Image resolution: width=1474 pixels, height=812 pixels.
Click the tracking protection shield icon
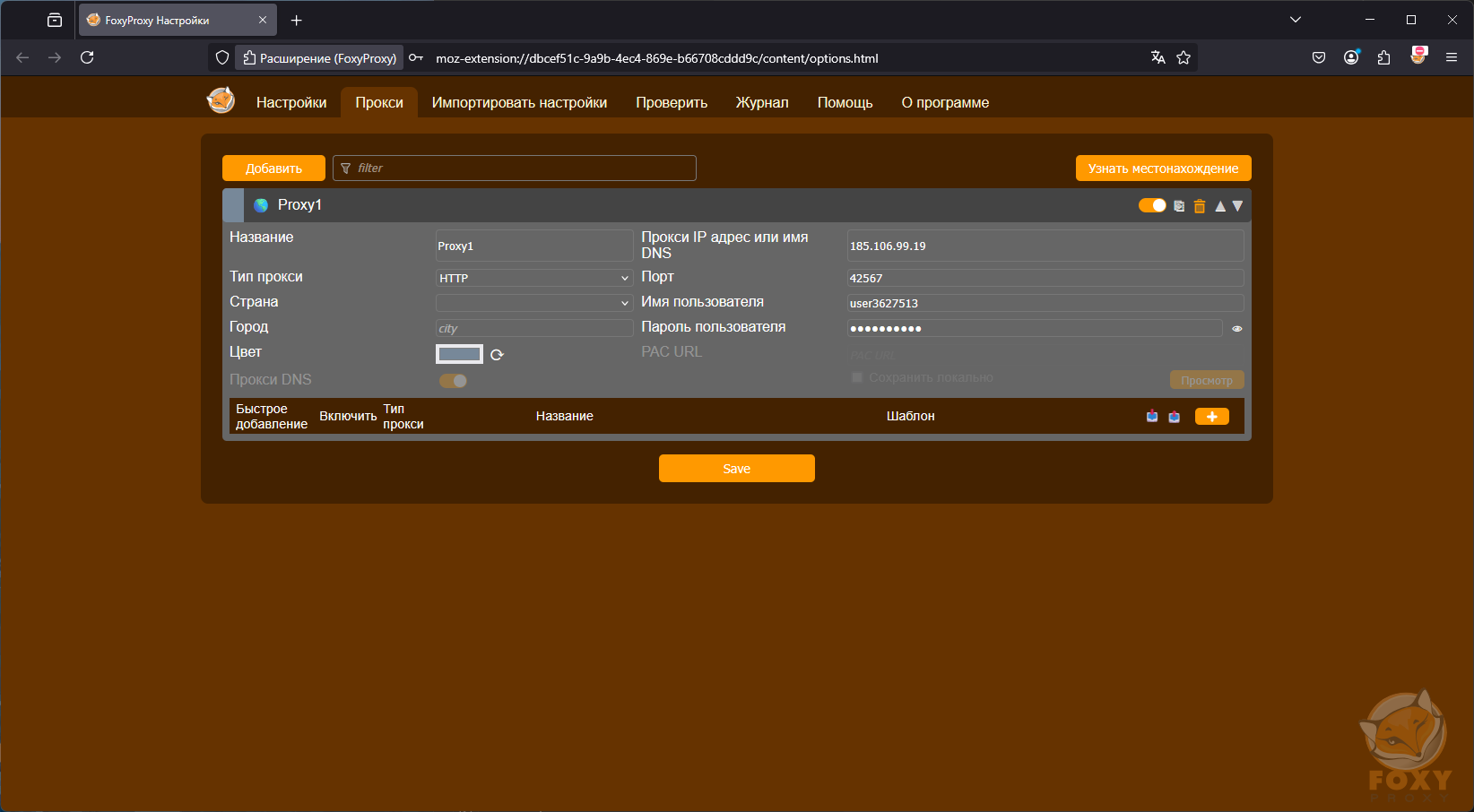[x=222, y=57]
